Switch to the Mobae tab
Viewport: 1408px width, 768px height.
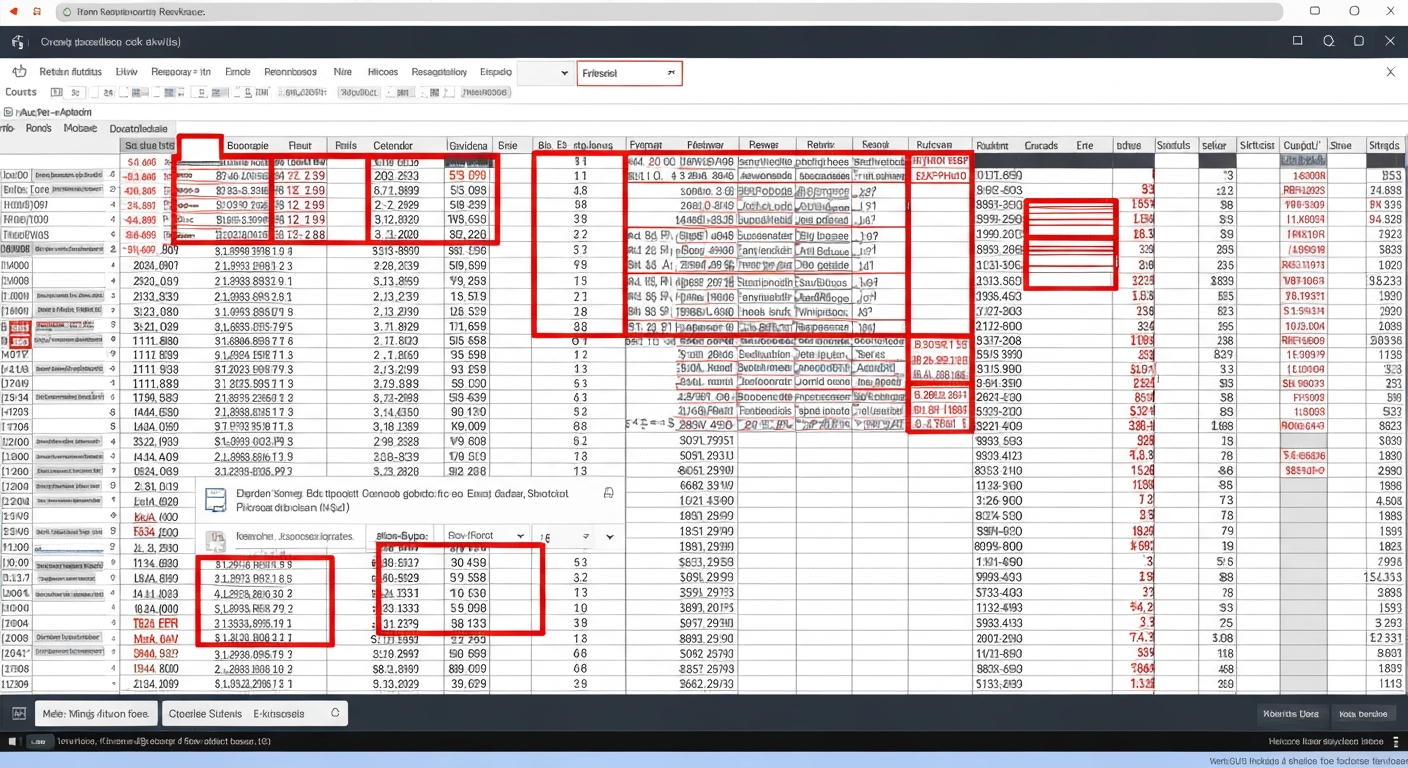coord(80,128)
